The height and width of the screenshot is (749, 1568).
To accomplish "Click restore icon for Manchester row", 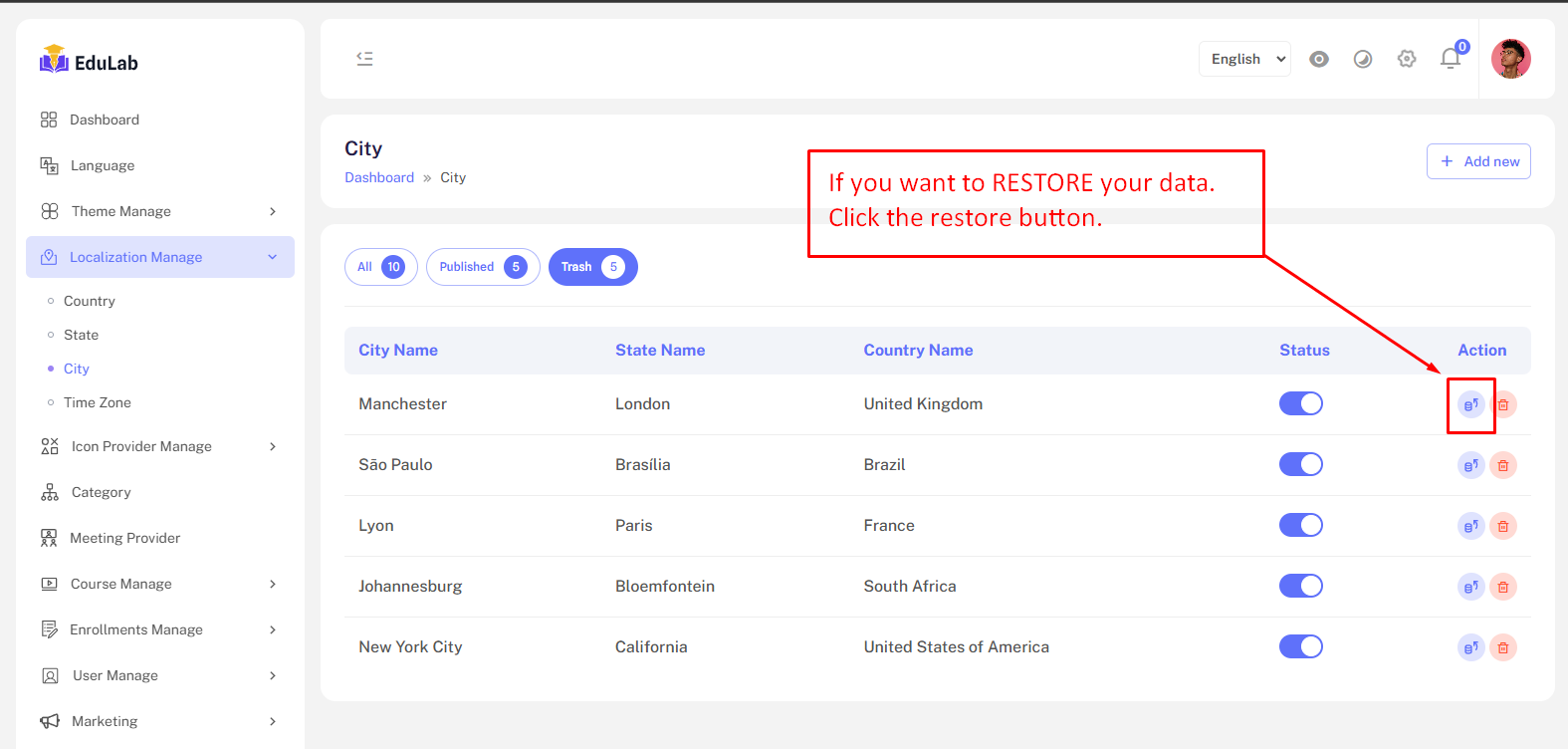I will coord(1470,404).
